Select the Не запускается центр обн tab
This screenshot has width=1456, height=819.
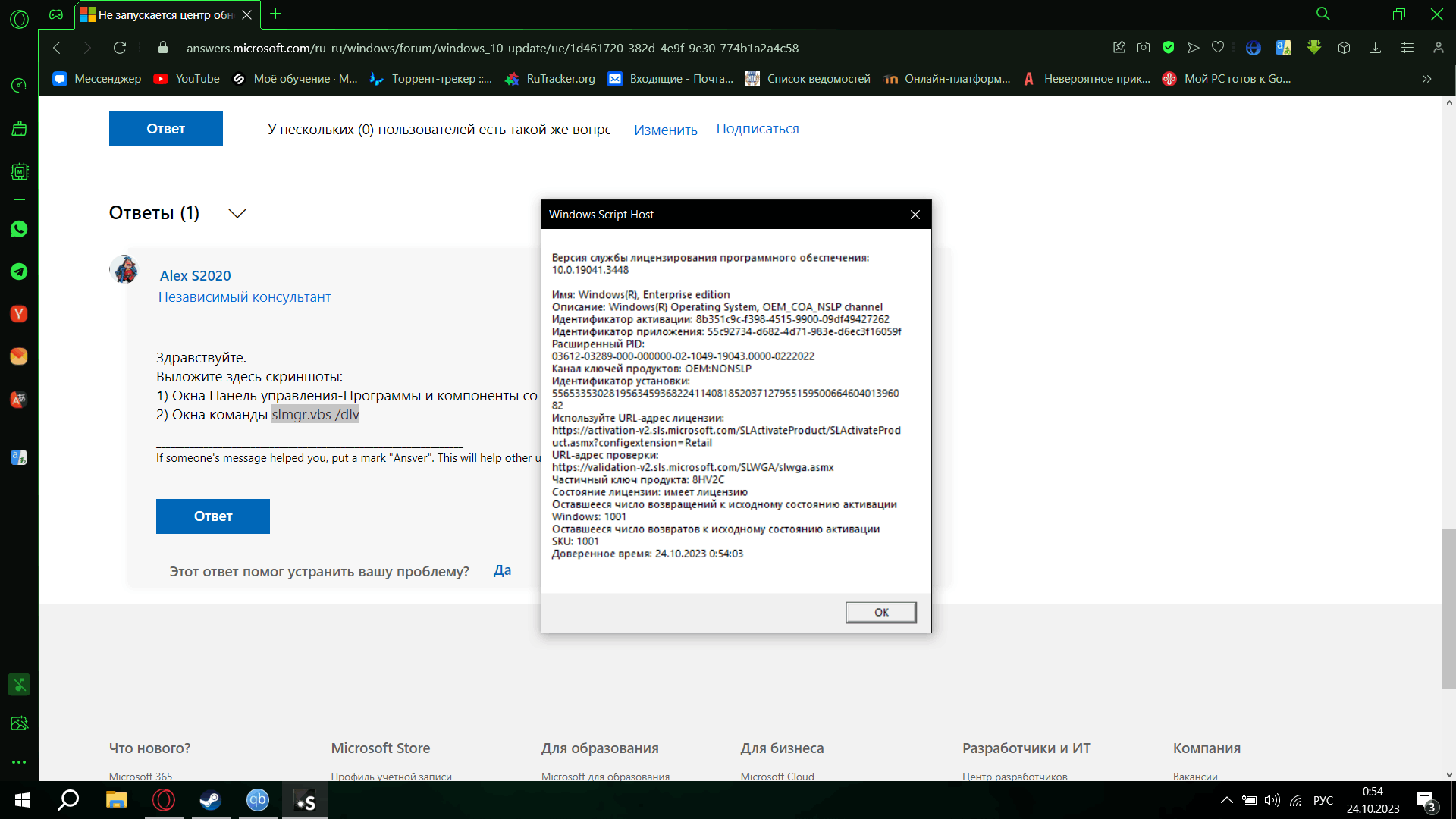tap(165, 14)
